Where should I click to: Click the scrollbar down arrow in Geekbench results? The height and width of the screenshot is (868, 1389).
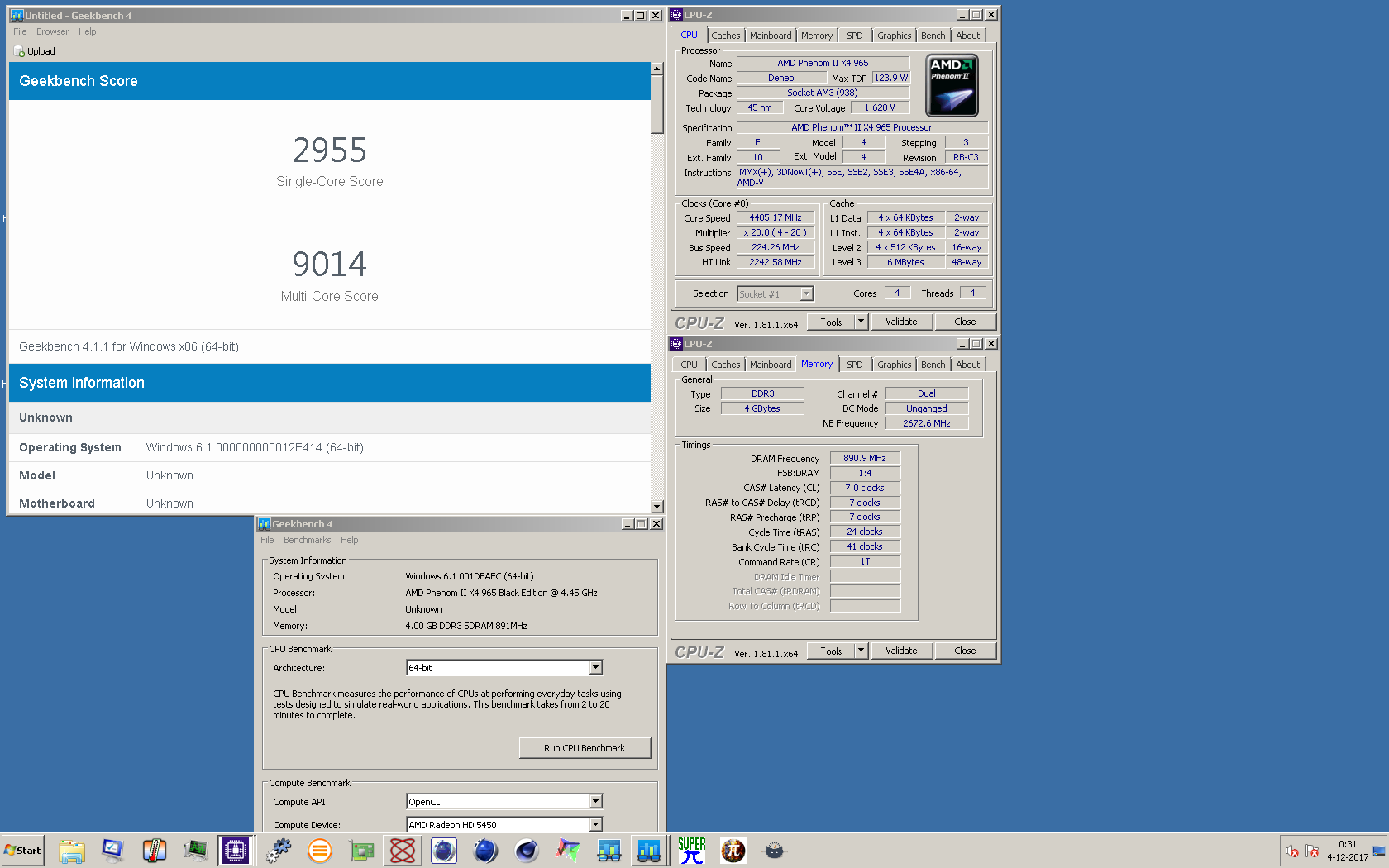click(657, 507)
